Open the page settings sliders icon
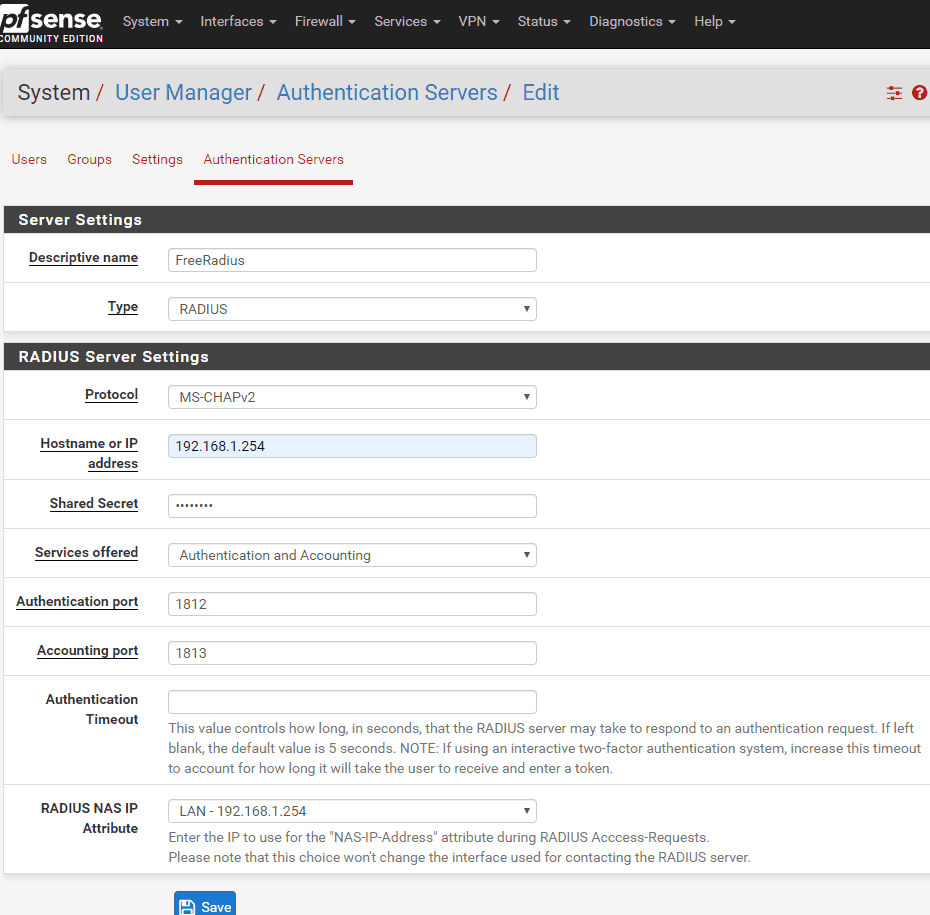 click(x=894, y=93)
